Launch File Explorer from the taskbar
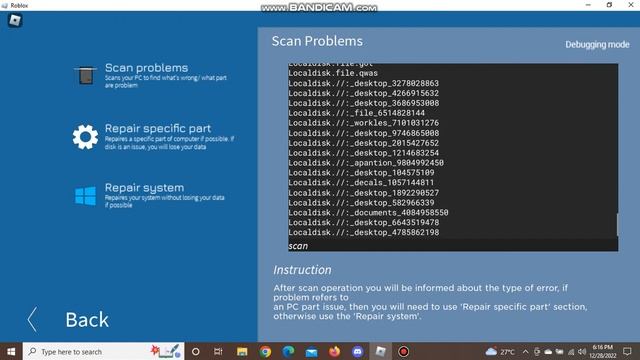 pos(242,351)
